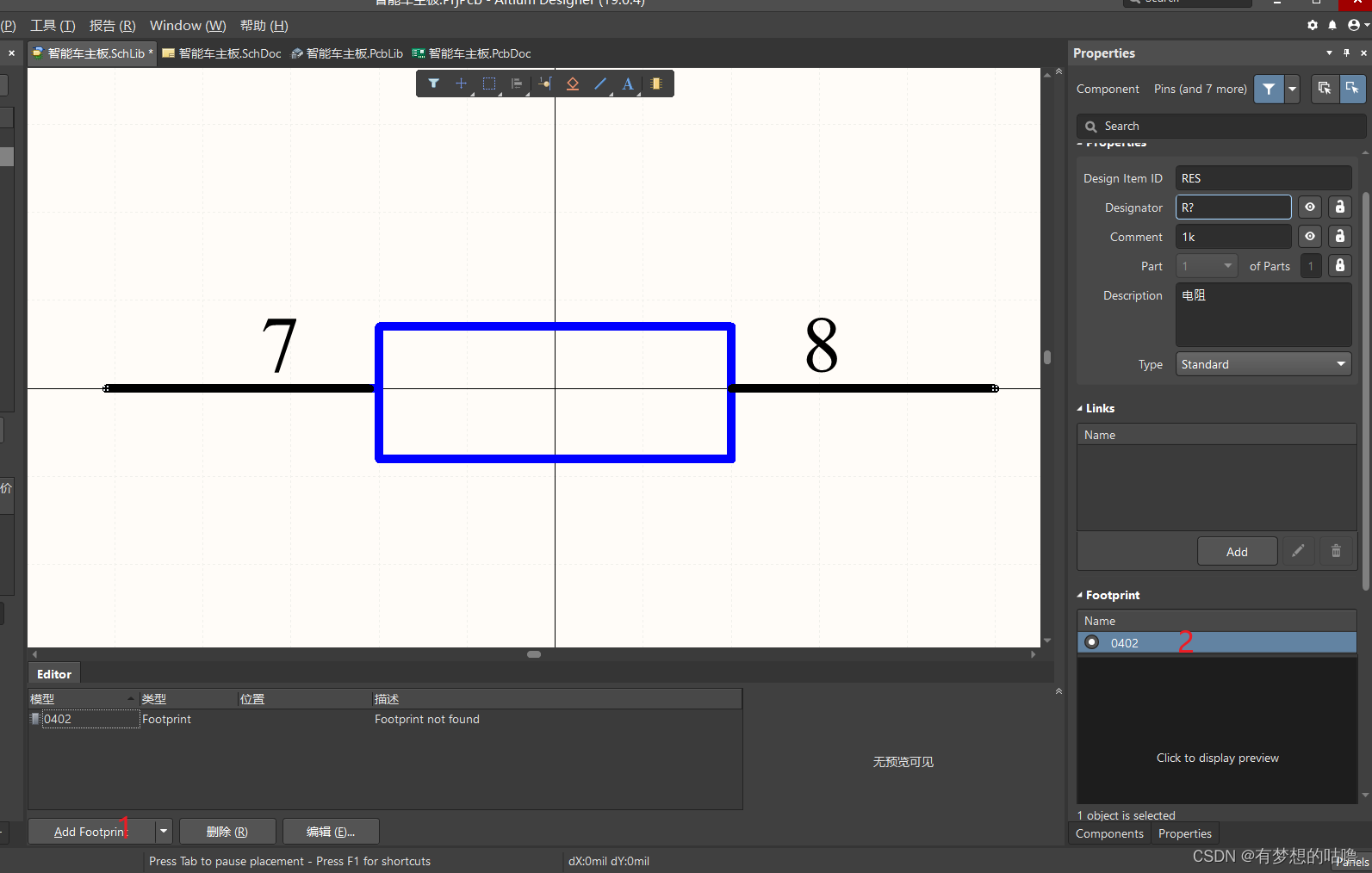Click the horizontal scrollbar thumb under canvas
The image size is (1372, 873).
coord(534,654)
